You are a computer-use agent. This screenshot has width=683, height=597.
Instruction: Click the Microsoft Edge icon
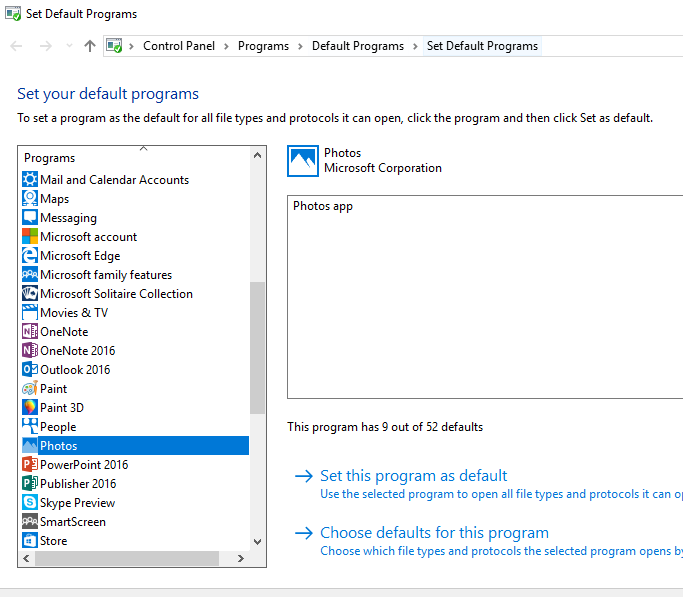click(30, 256)
